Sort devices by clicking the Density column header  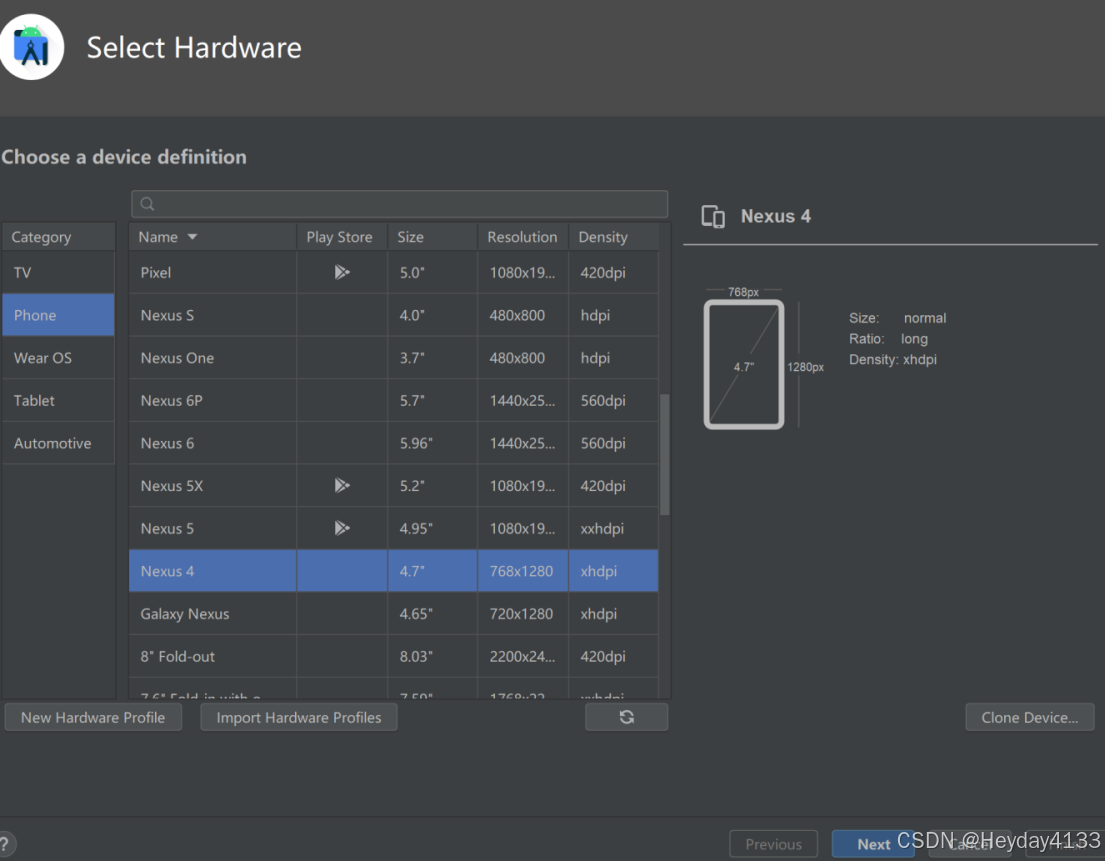[x=601, y=237]
